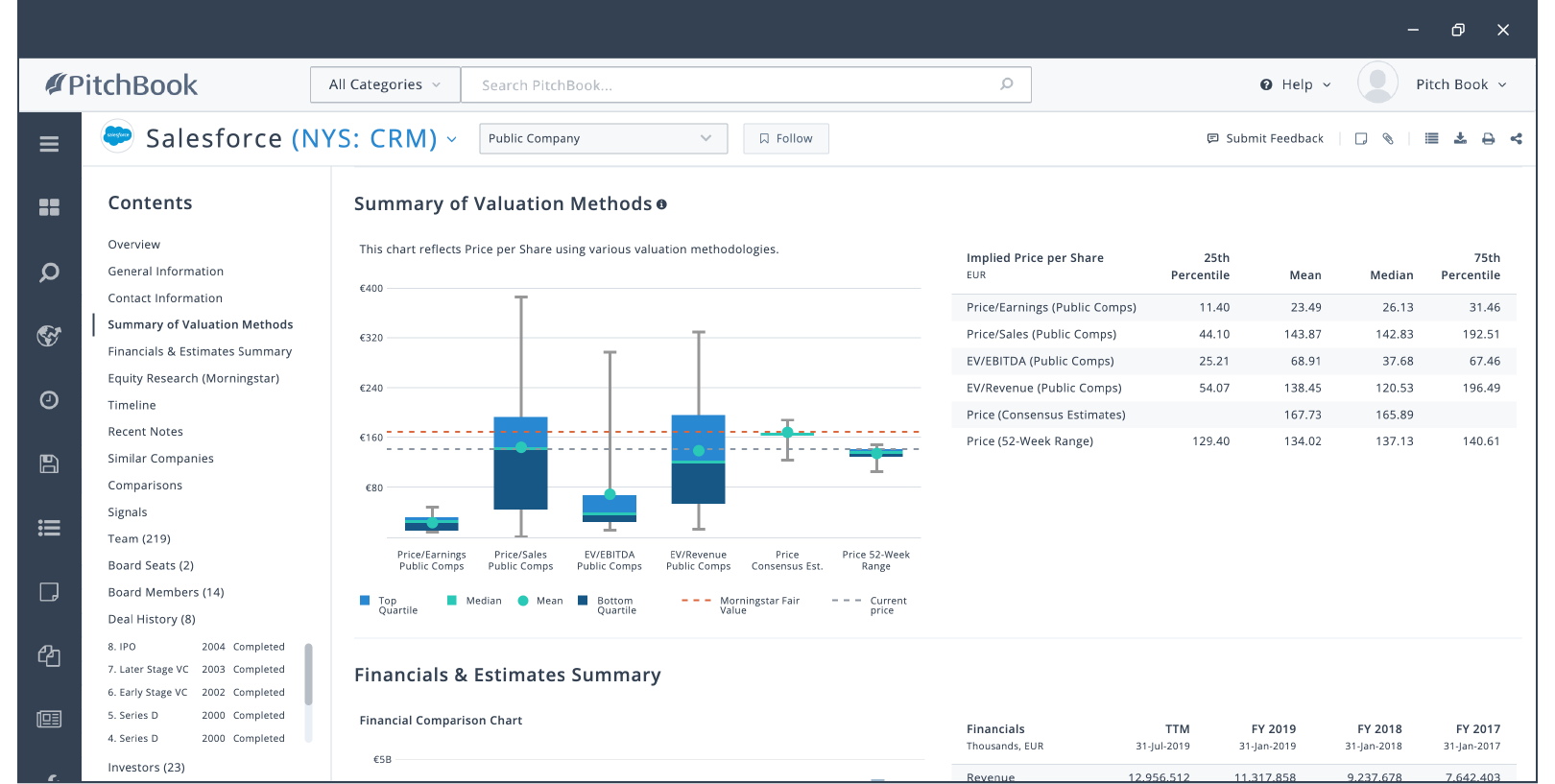Open the news icon in sidebar
The height and width of the screenshot is (784, 1555).
coord(49,719)
